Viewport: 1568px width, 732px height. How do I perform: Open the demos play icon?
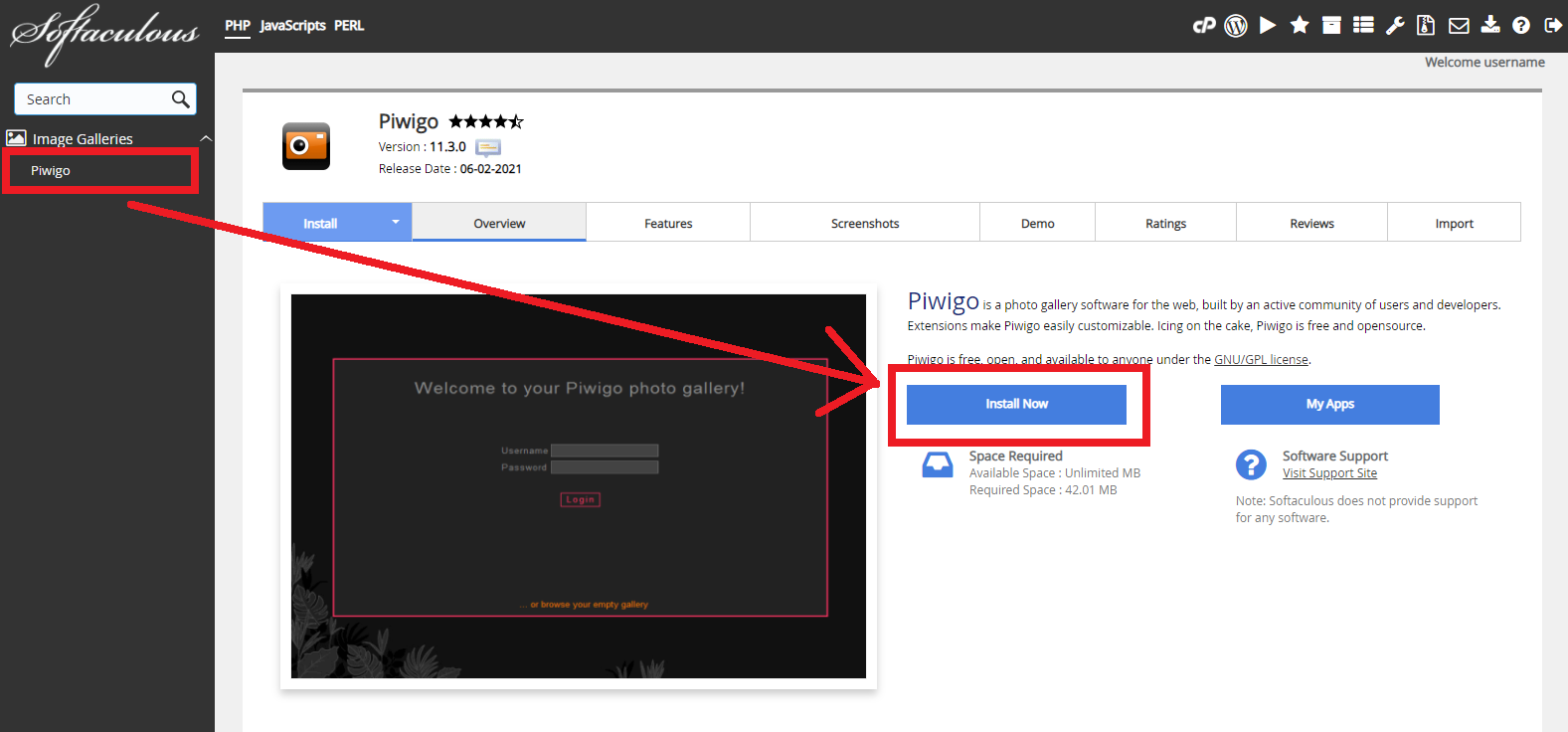coord(1268,26)
